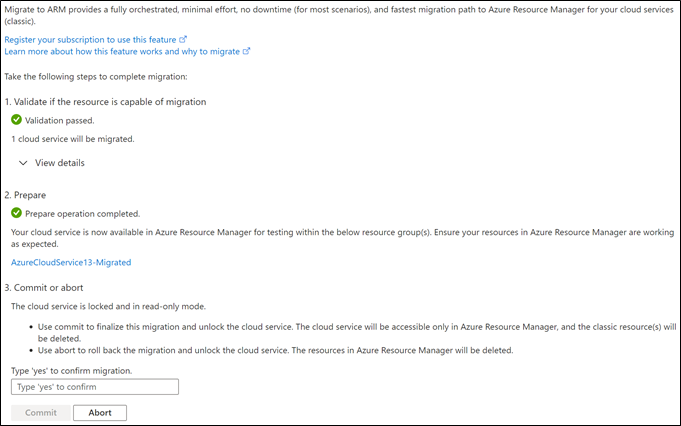Viewport: 681px width, 426px height.
Task: Expand the View details chevron
Action: click(23, 163)
